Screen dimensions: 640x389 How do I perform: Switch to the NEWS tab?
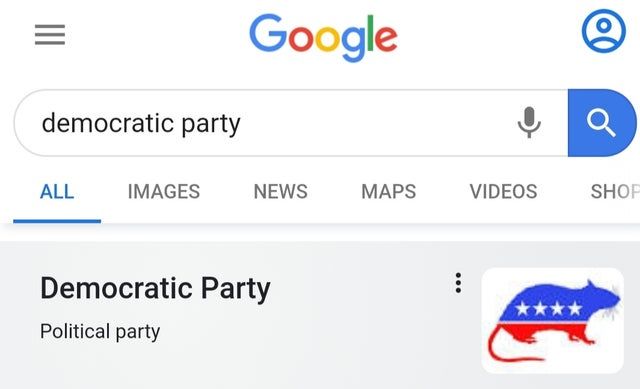click(x=280, y=191)
